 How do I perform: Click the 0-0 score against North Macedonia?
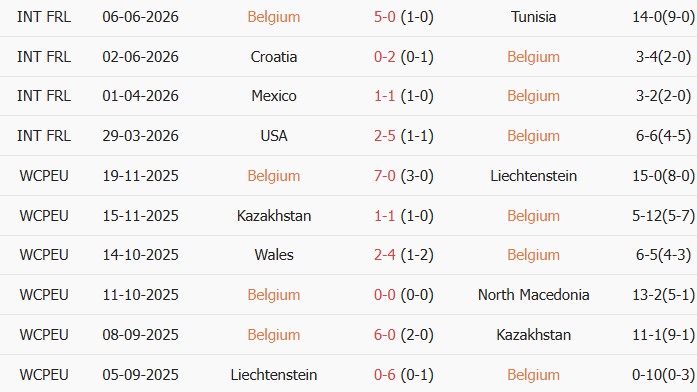point(385,295)
